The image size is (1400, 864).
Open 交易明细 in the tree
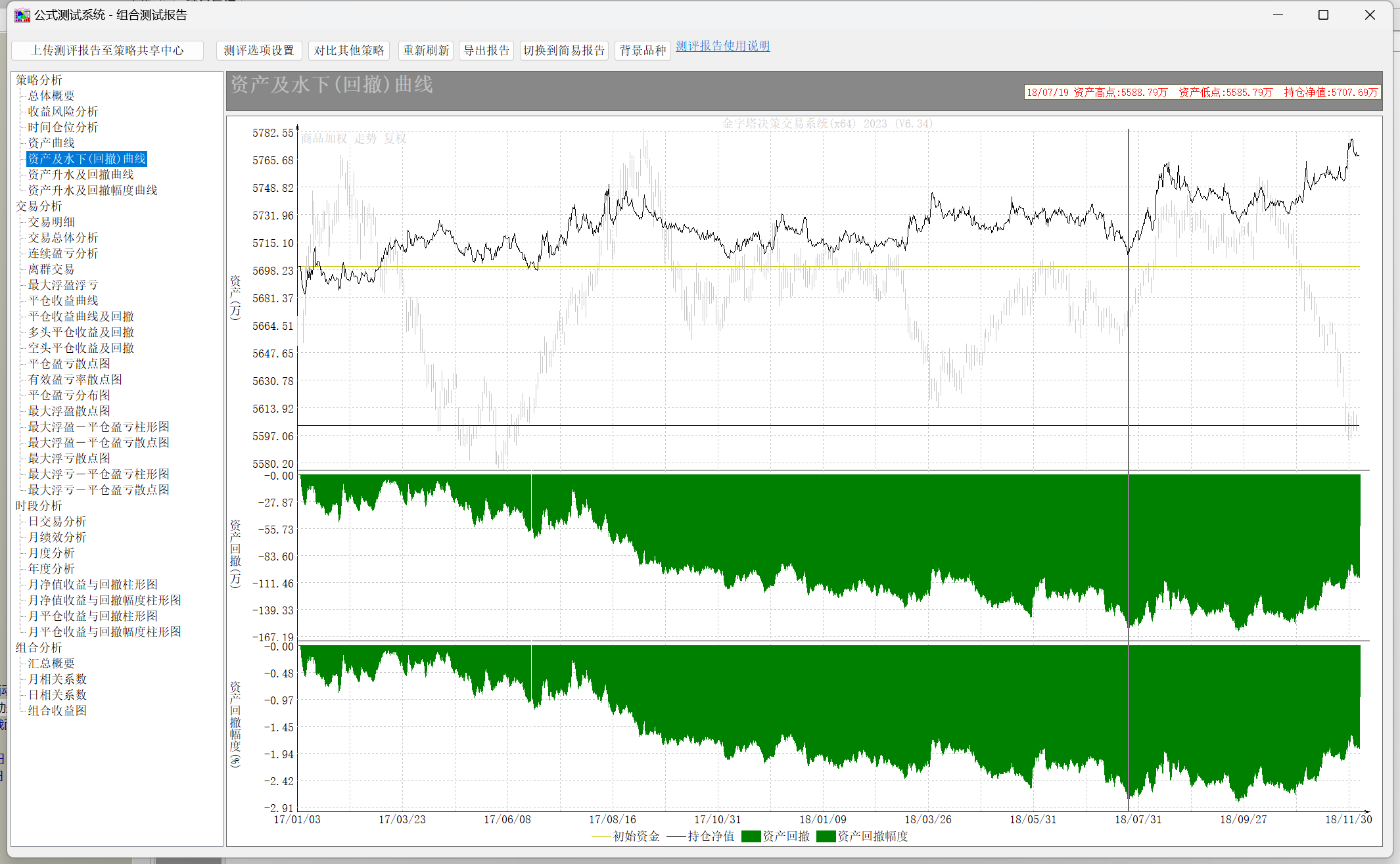tap(51, 221)
